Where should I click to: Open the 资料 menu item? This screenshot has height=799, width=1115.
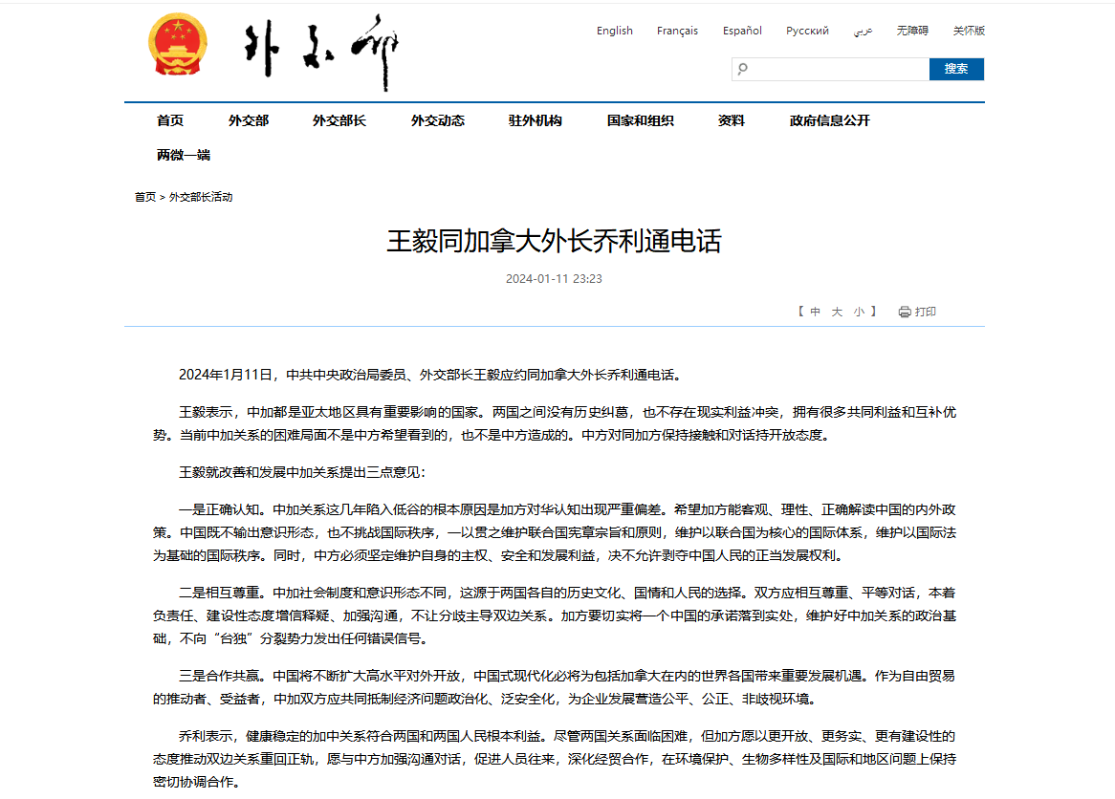pos(731,121)
